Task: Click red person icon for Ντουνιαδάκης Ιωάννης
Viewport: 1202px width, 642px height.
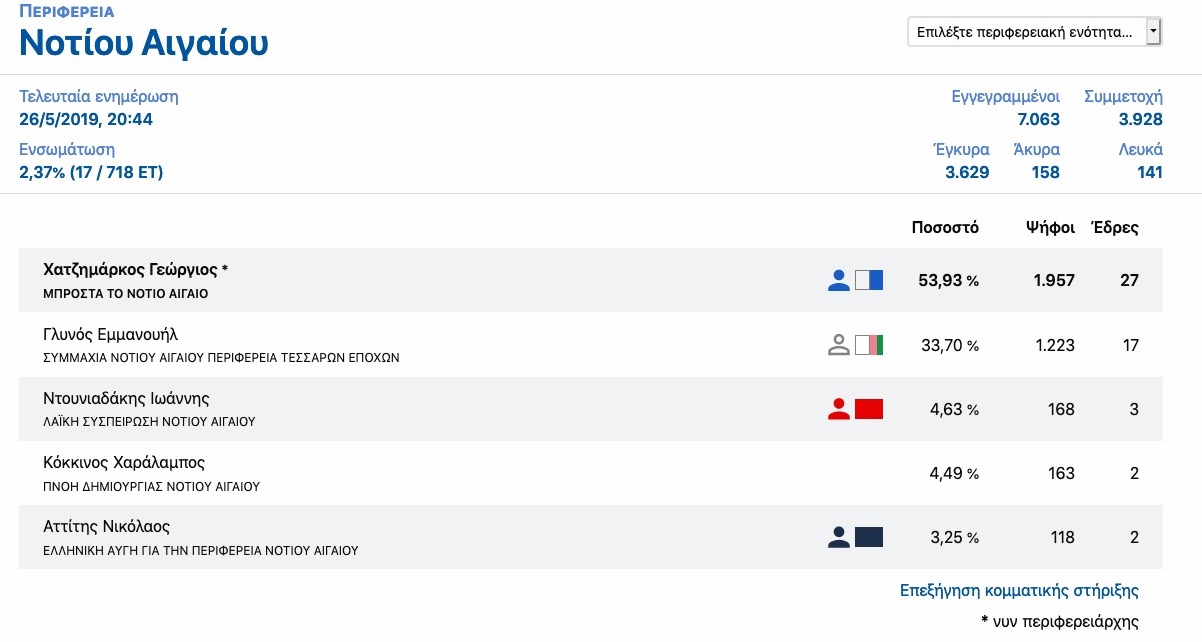Action: [839, 408]
